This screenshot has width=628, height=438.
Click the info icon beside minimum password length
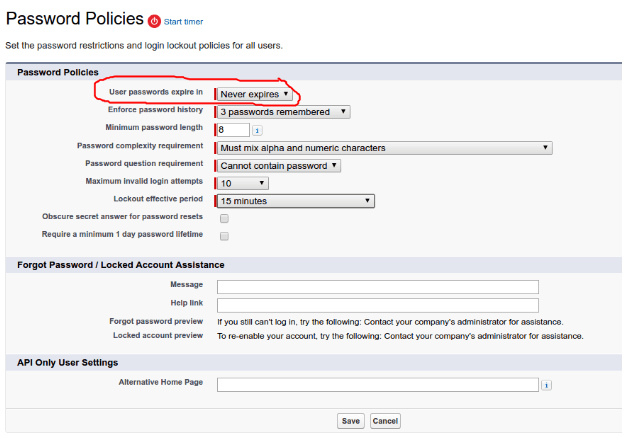coord(257,129)
